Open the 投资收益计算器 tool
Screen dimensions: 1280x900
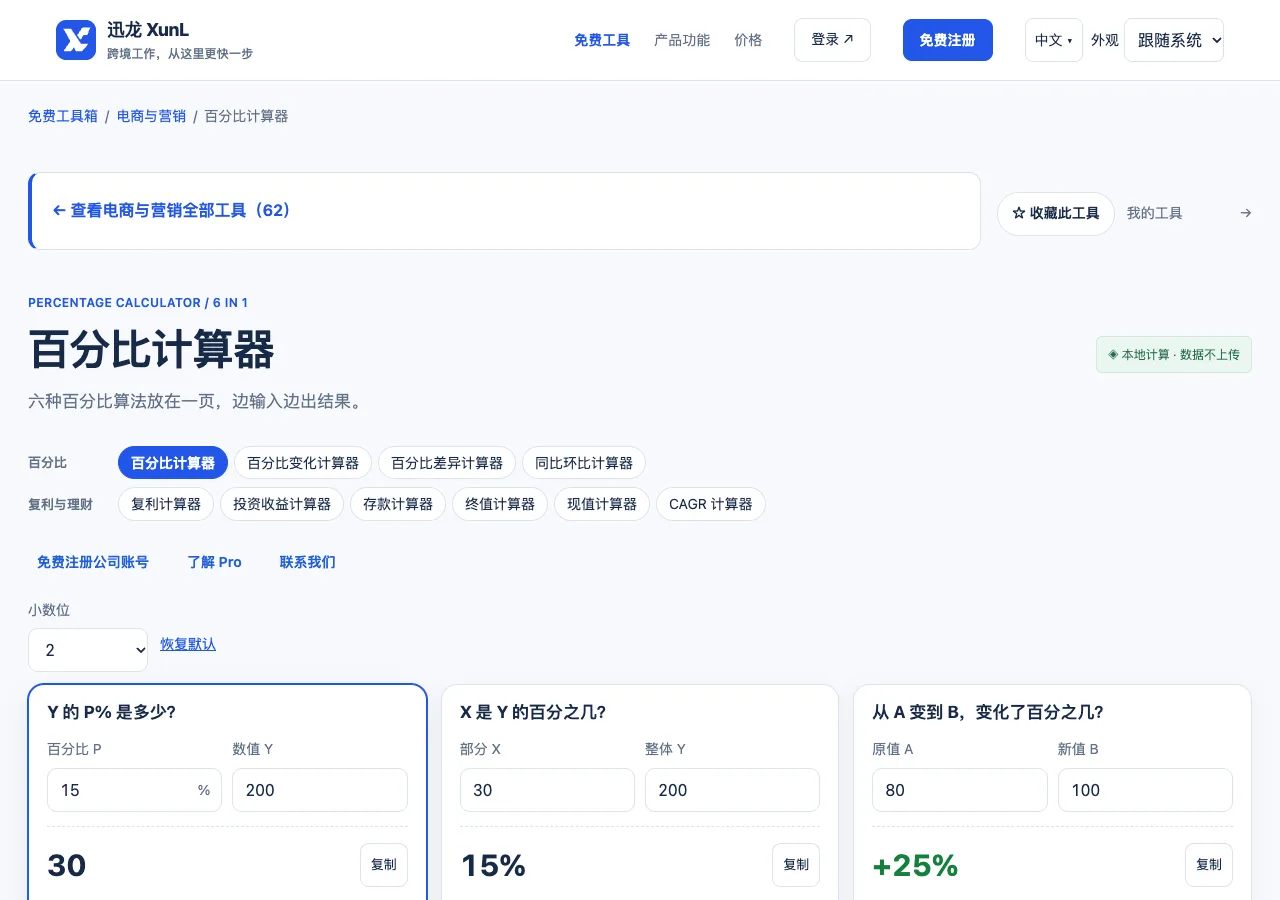282,504
